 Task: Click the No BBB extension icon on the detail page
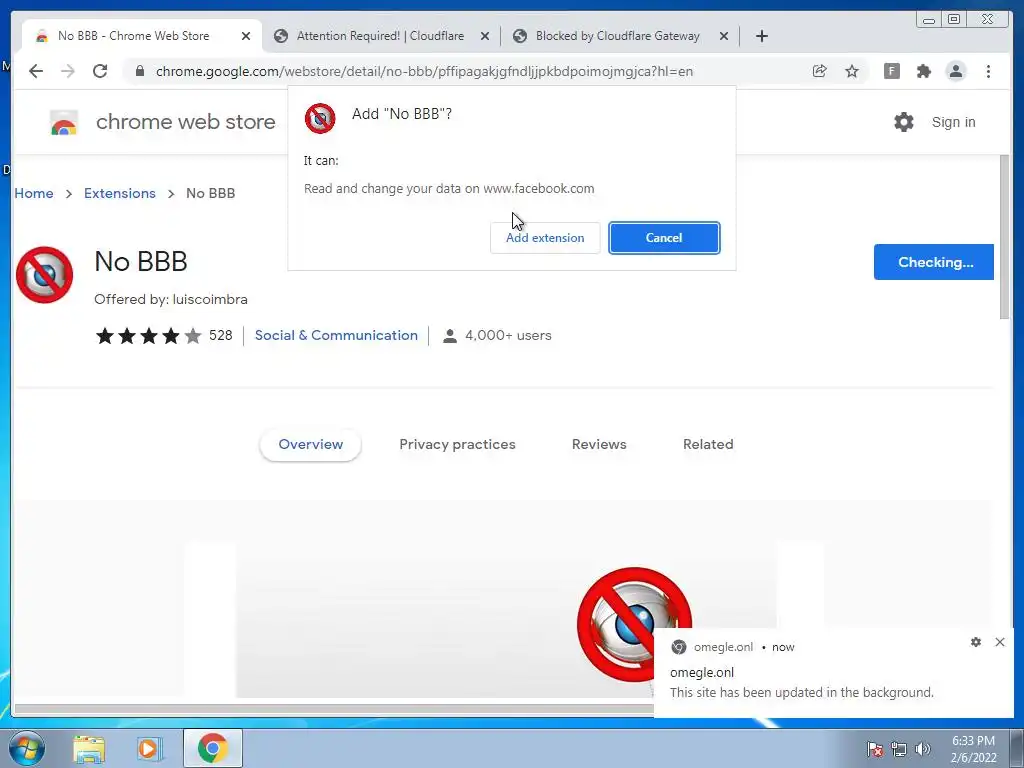tap(44, 275)
